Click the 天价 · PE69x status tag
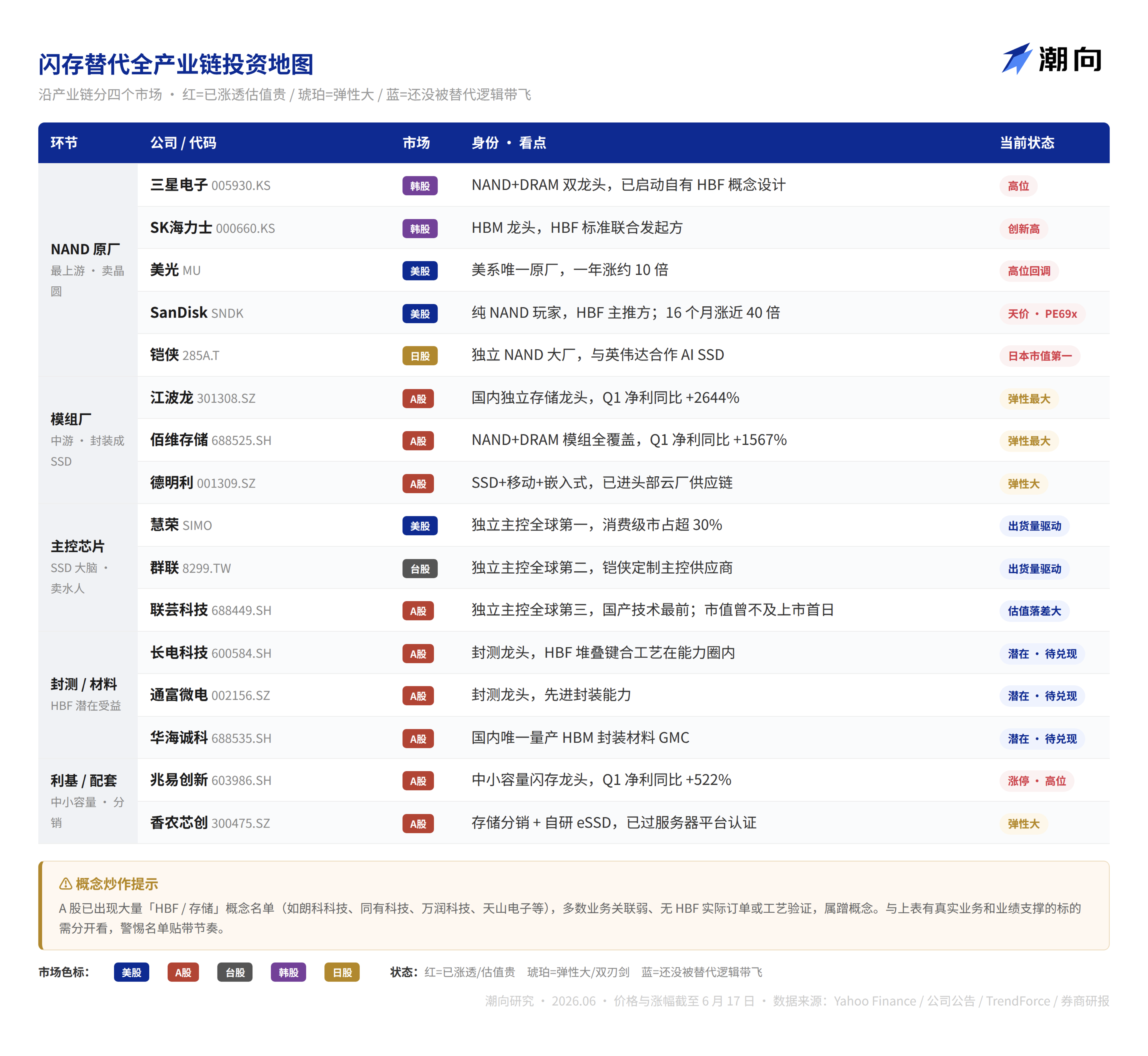Image resolution: width=1148 pixels, height=1056 pixels. coord(1042,314)
